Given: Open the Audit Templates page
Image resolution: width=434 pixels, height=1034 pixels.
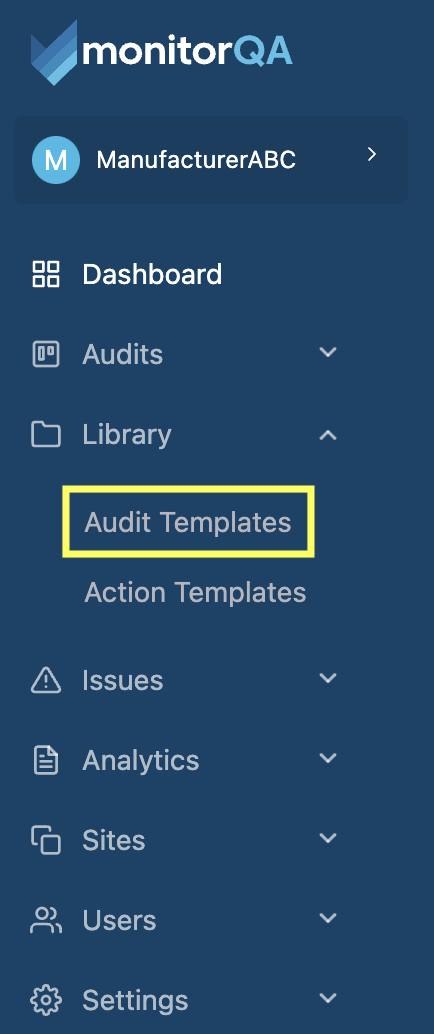Looking at the screenshot, I should tap(188, 522).
